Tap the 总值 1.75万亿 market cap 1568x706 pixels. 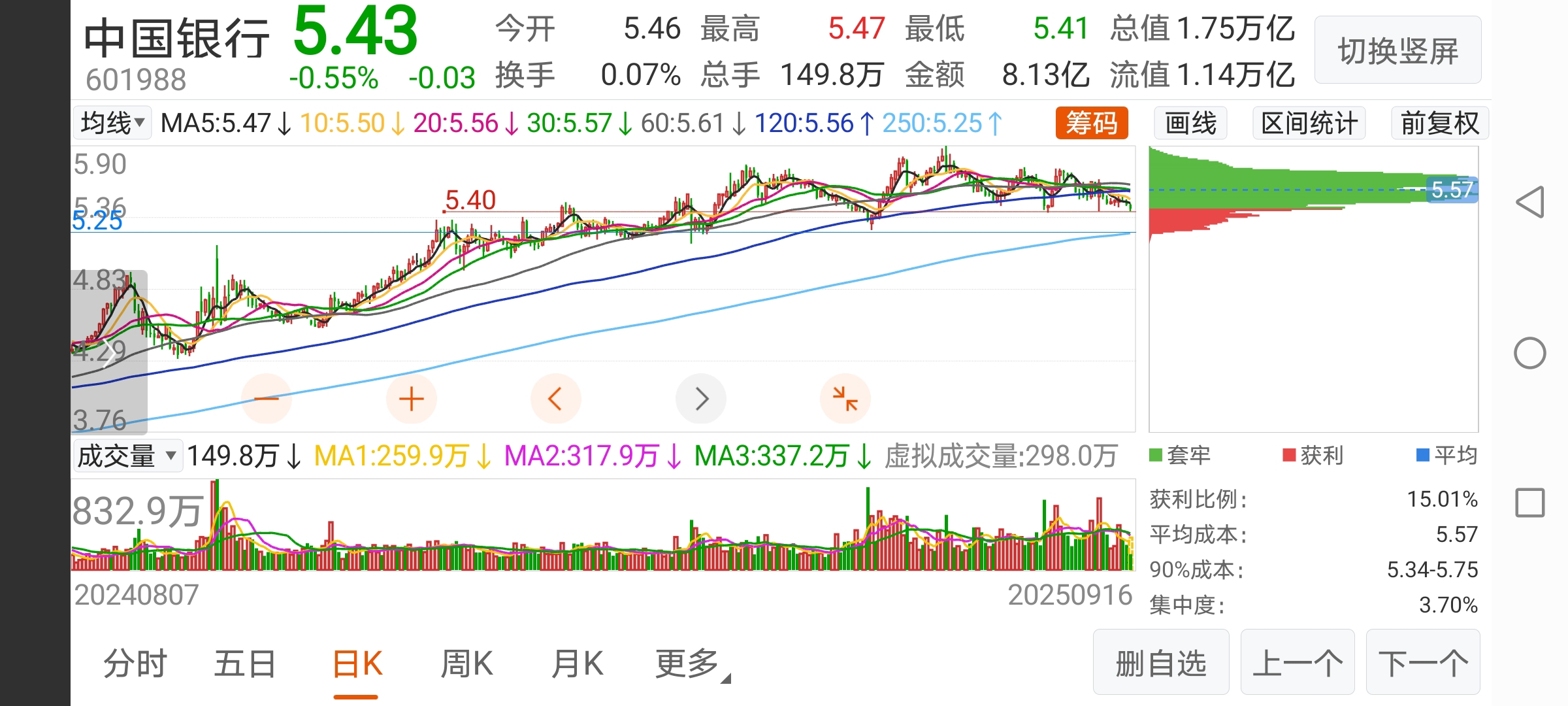1202,29
